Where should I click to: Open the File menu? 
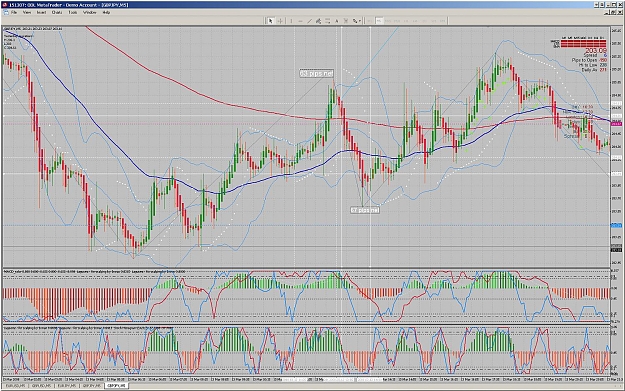point(14,12)
